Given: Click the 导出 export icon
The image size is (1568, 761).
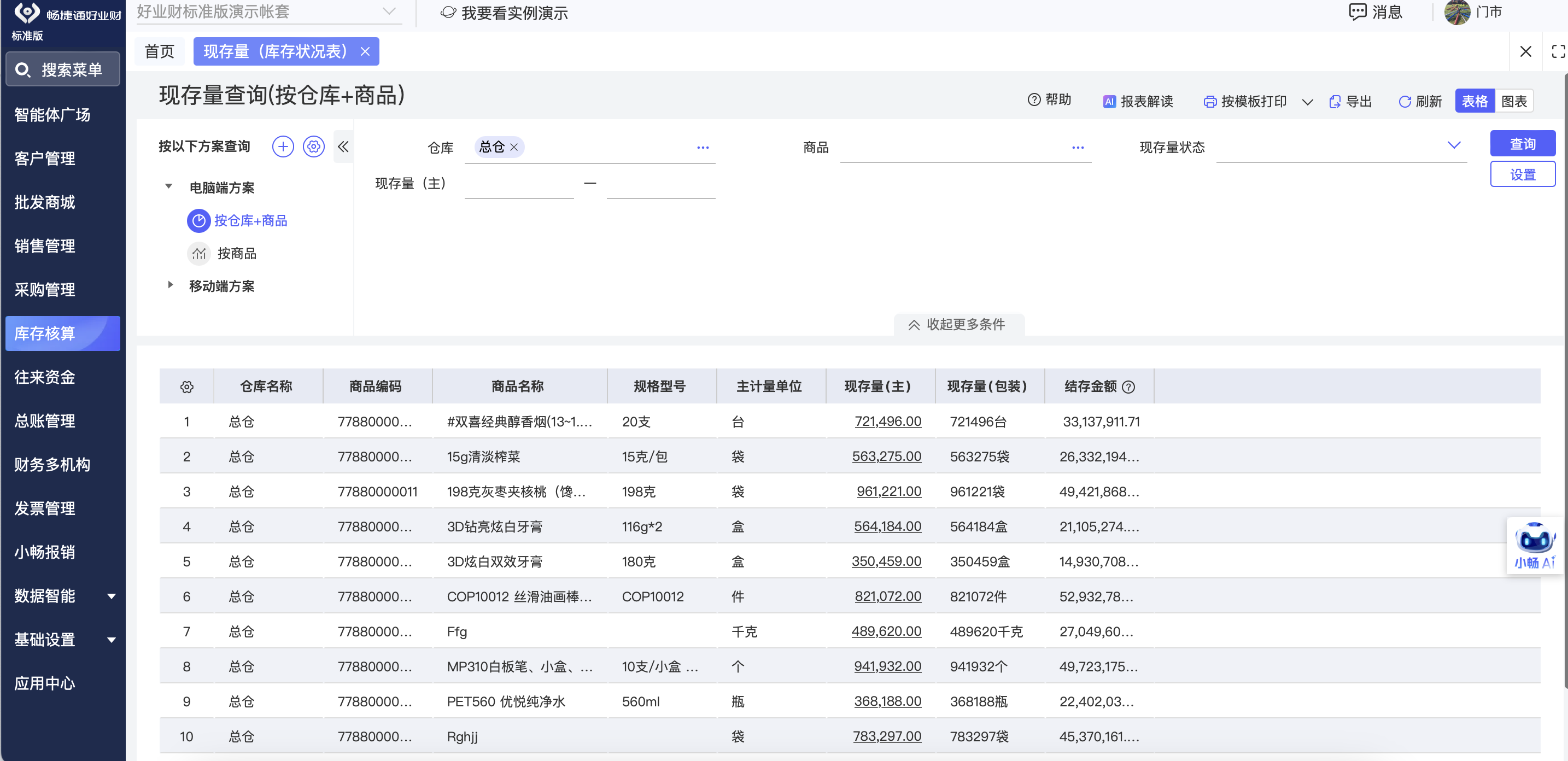Looking at the screenshot, I should pos(1335,101).
